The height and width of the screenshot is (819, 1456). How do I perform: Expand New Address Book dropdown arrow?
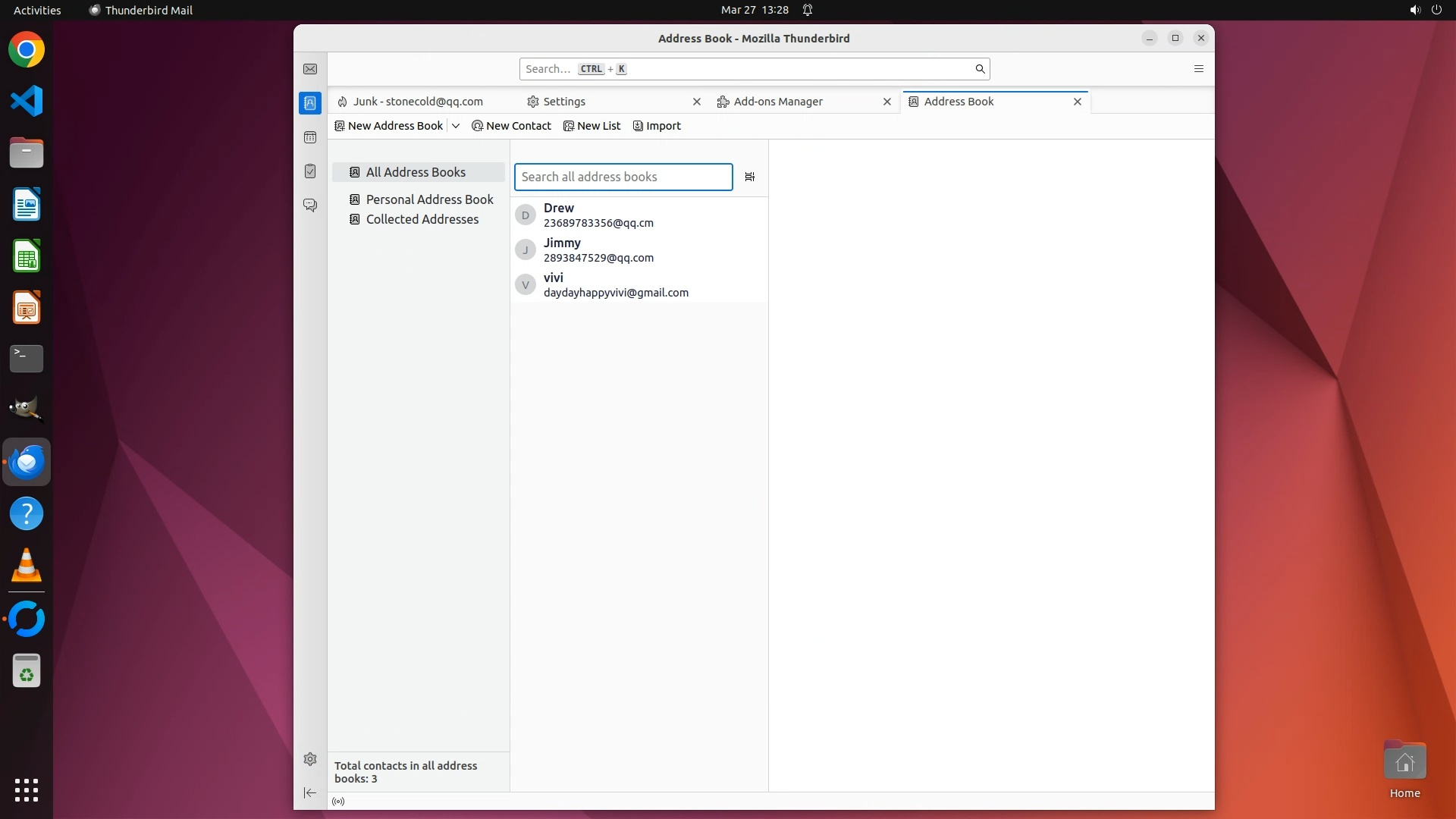pos(456,126)
